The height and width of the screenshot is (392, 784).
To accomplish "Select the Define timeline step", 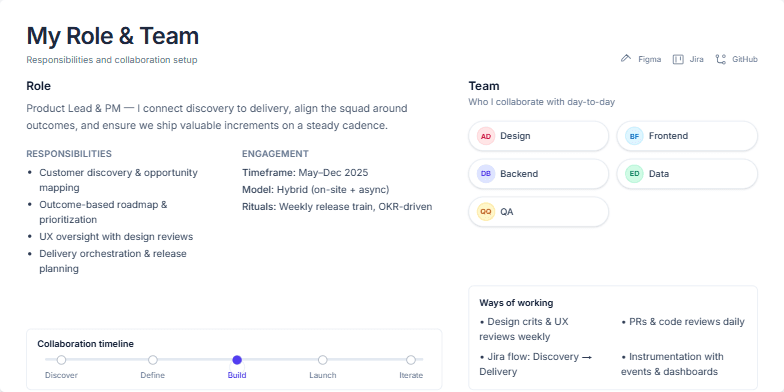I will (x=153, y=360).
